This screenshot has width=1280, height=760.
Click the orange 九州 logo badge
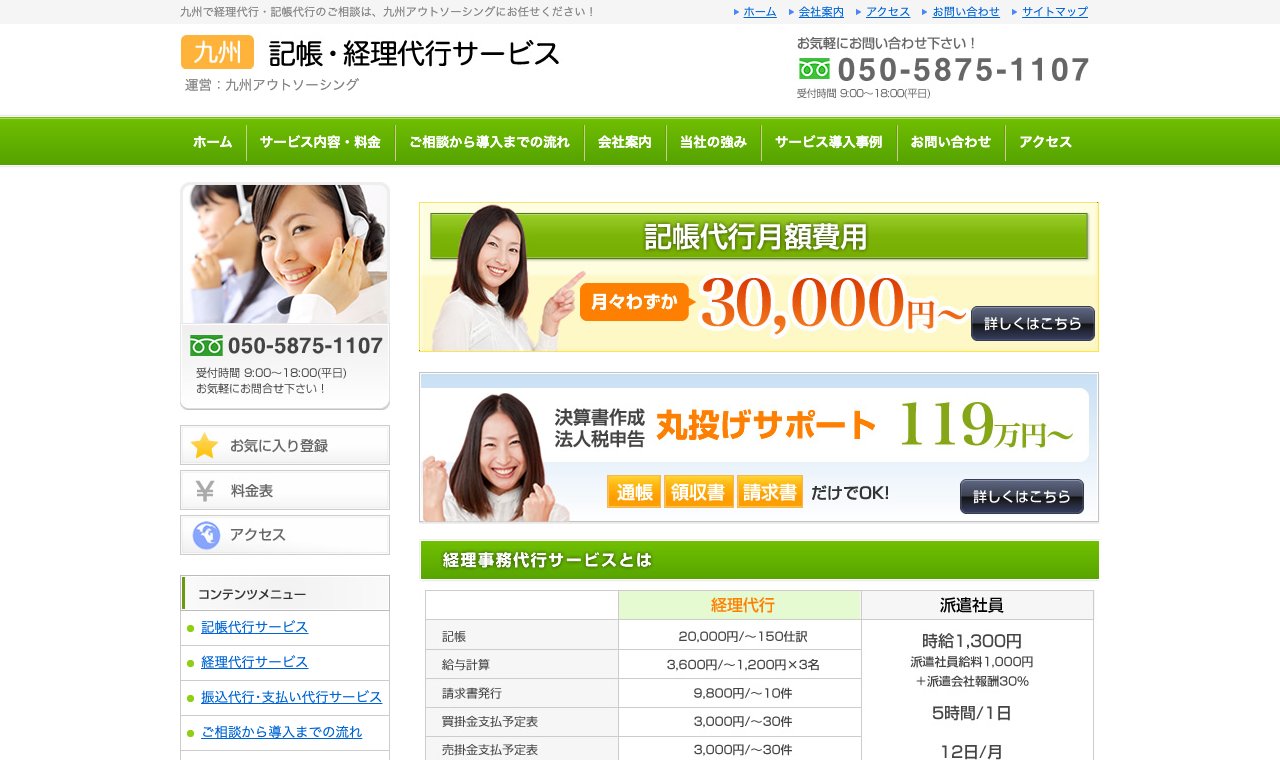(217, 52)
